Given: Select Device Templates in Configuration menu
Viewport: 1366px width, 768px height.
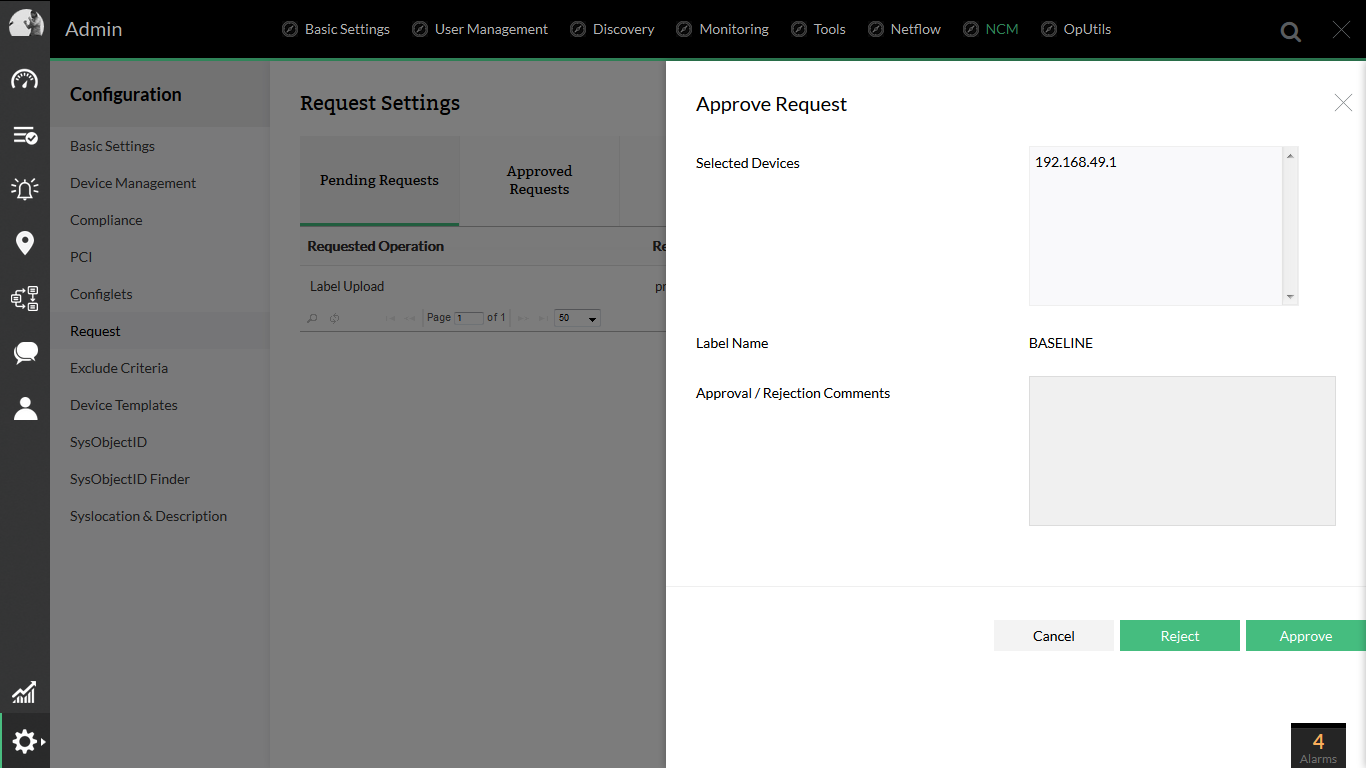Looking at the screenshot, I should 124,405.
